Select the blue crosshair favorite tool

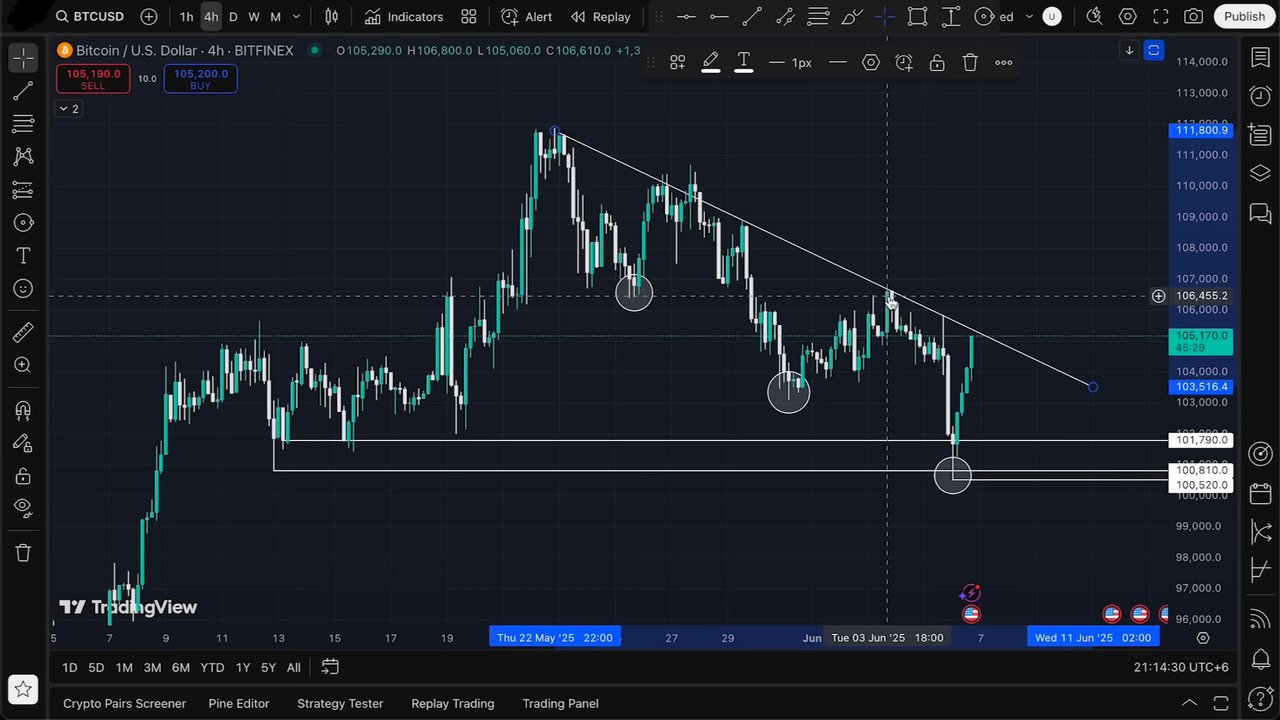point(884,16)
